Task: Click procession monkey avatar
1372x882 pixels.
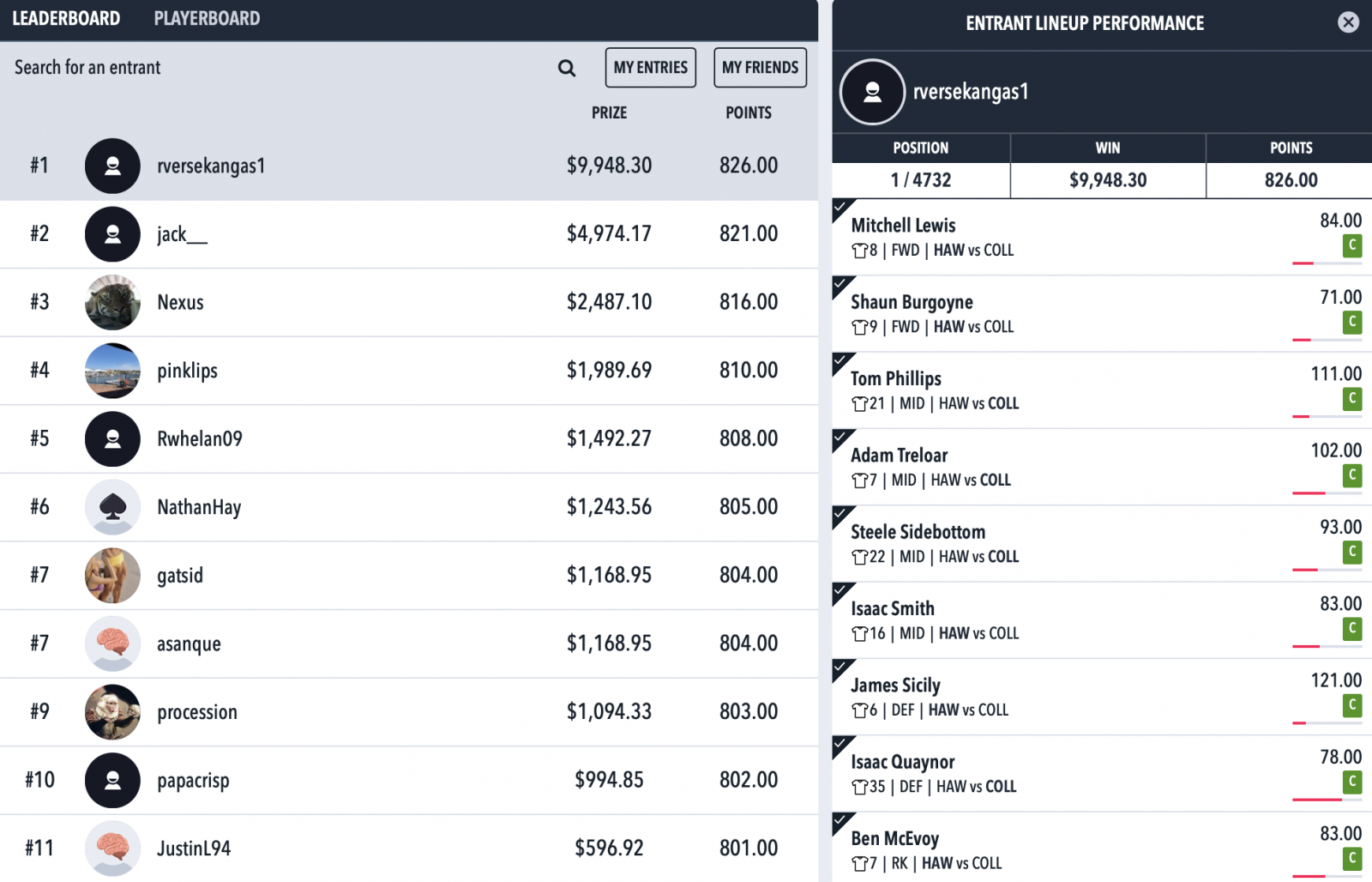Action: coord(112,712)
